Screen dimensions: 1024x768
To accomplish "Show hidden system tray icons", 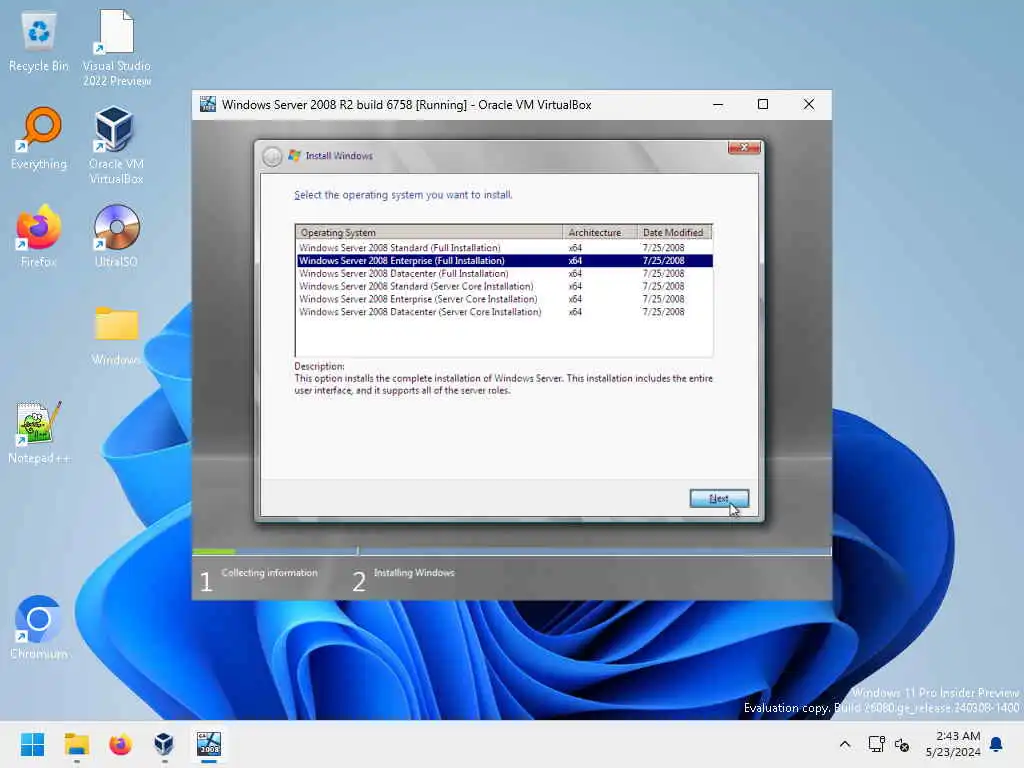I will pos(844,744).
